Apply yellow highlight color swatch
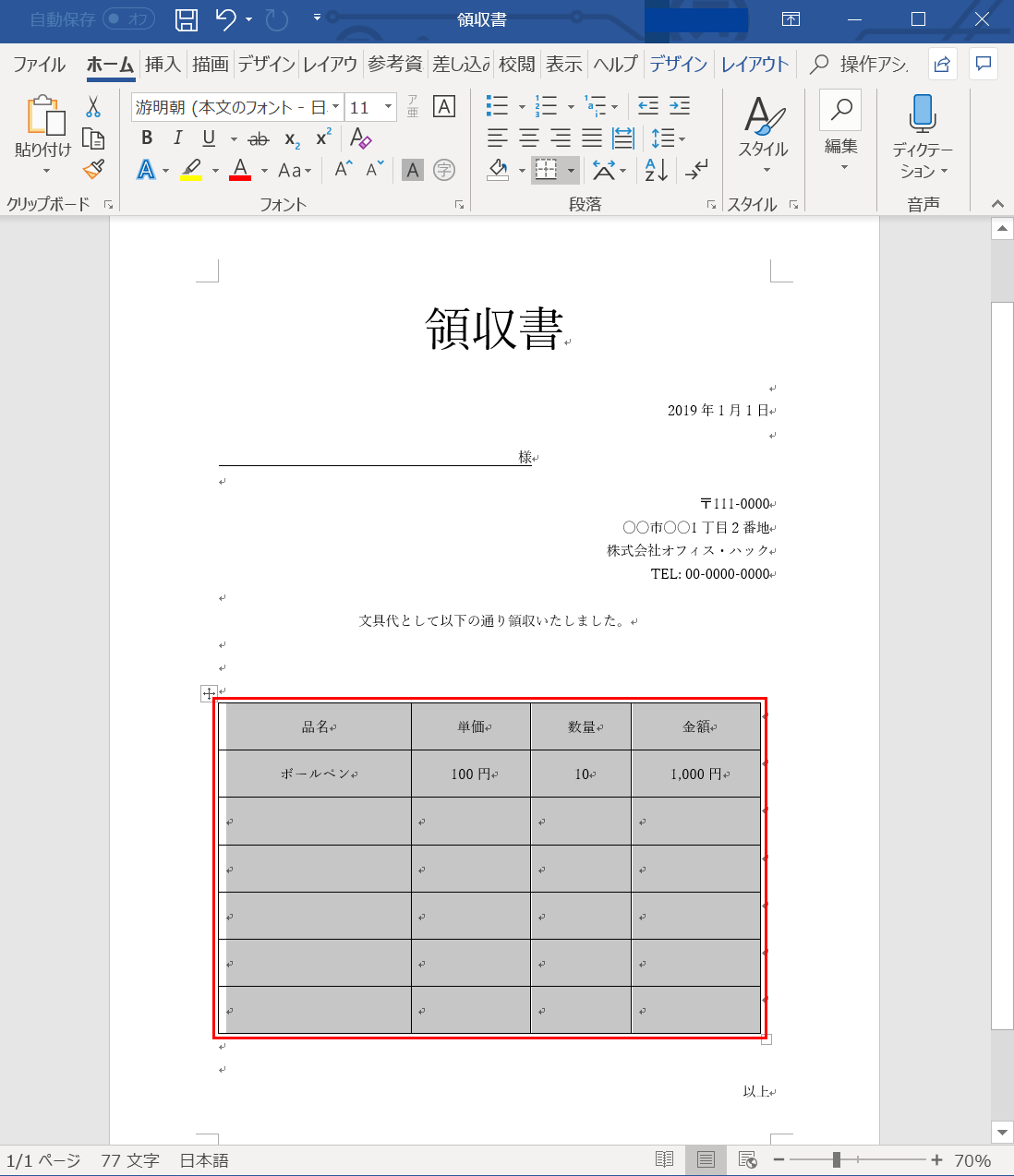 click(191, 170)
